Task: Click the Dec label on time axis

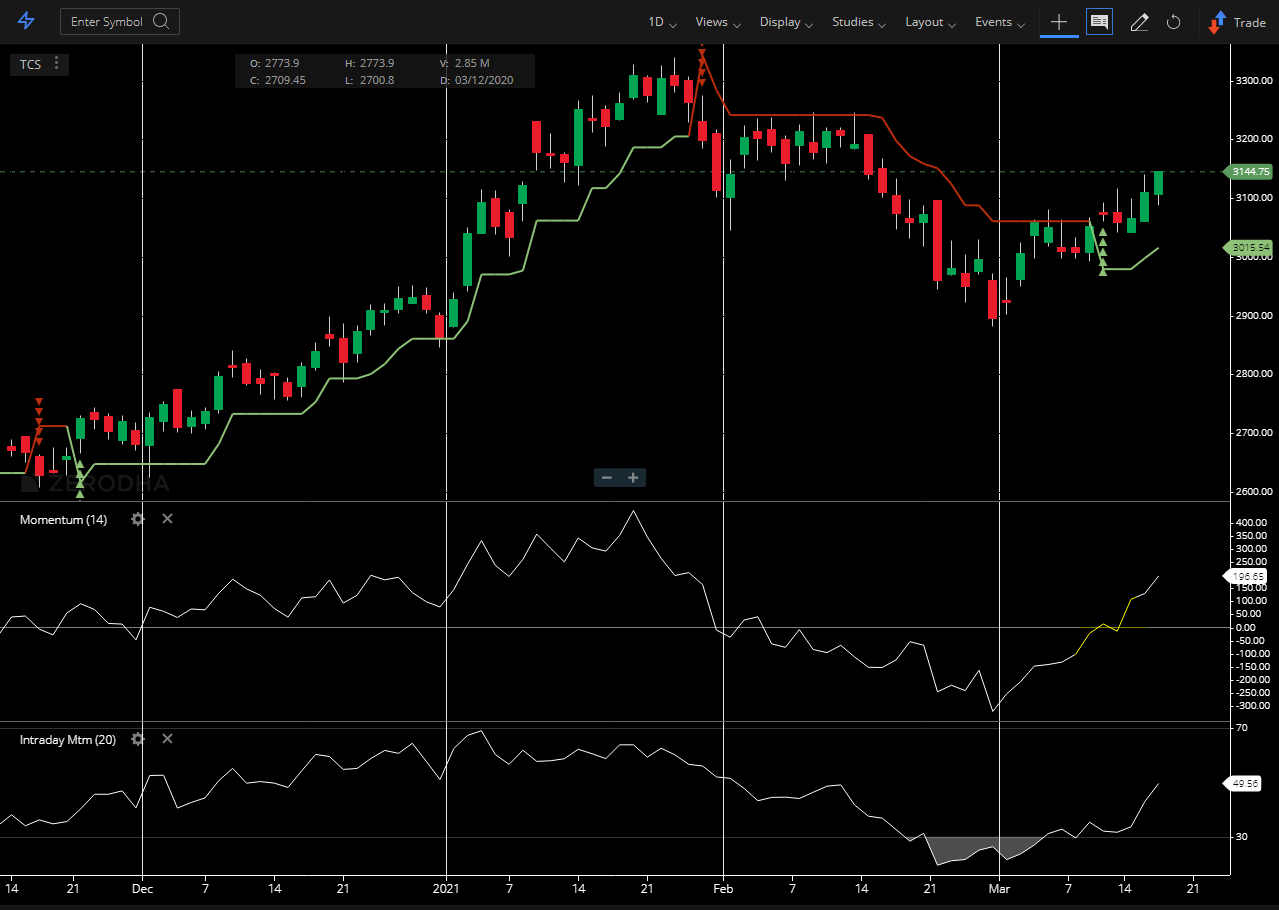Action: click(x=142, y=888)
